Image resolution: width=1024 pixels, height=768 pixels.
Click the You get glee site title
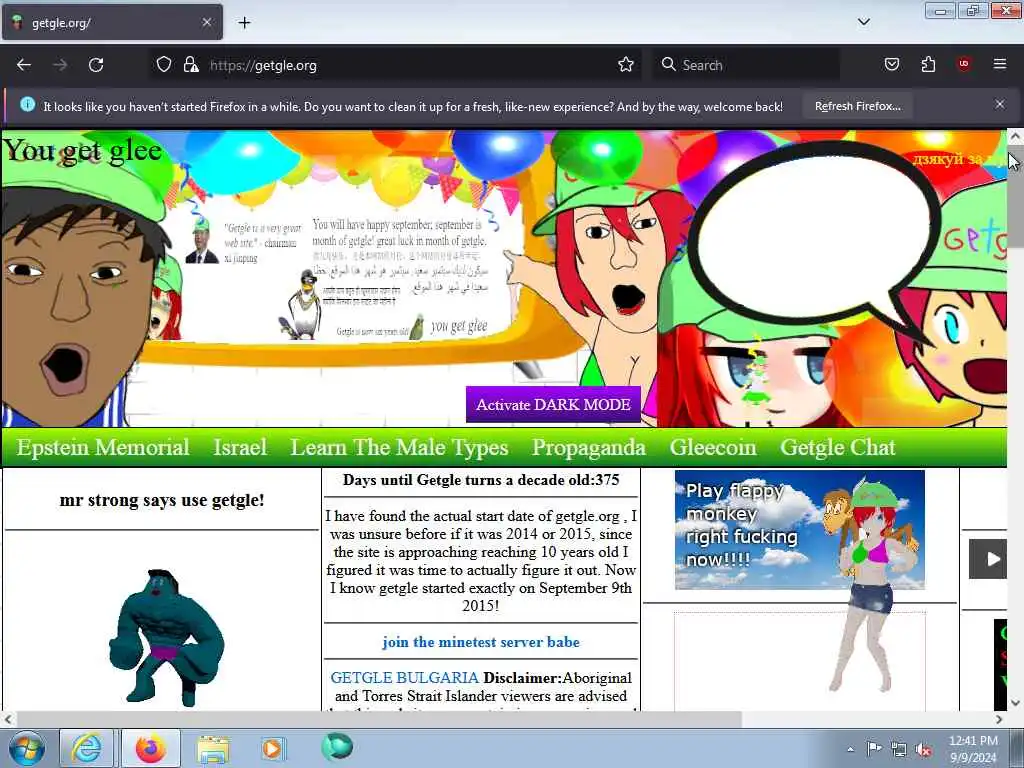click(83, 151)
